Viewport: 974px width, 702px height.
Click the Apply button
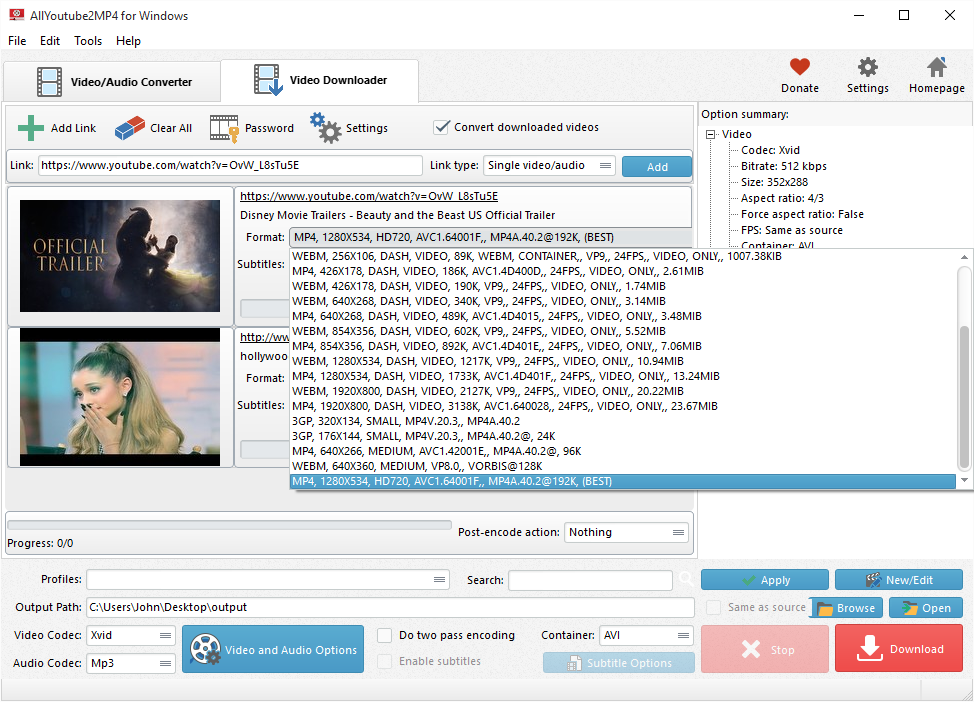[x=765, y=580]
